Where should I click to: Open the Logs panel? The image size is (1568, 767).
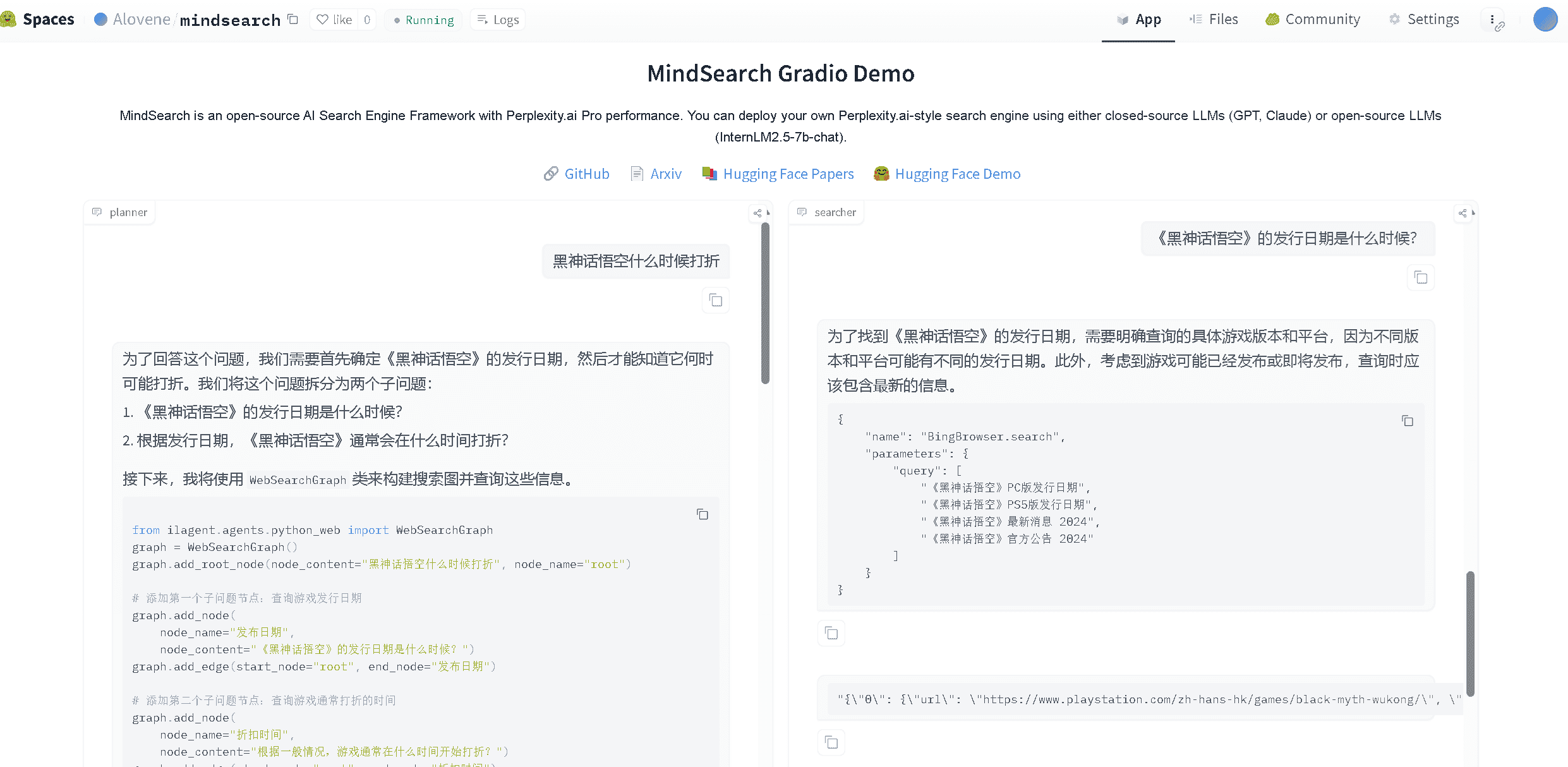pos(498,20)
